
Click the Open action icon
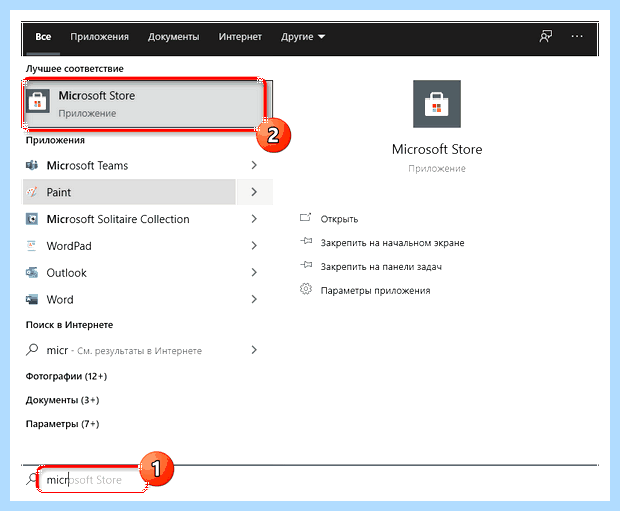coord(306,218)
